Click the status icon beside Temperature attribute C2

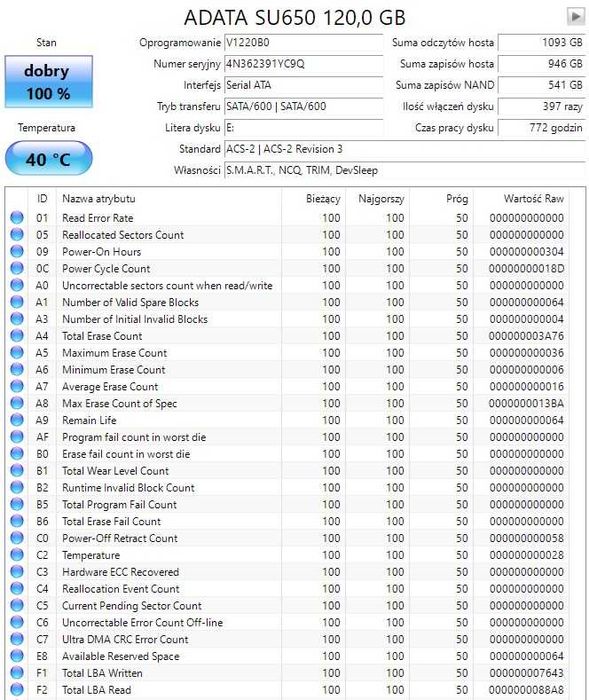coord(17,554)
